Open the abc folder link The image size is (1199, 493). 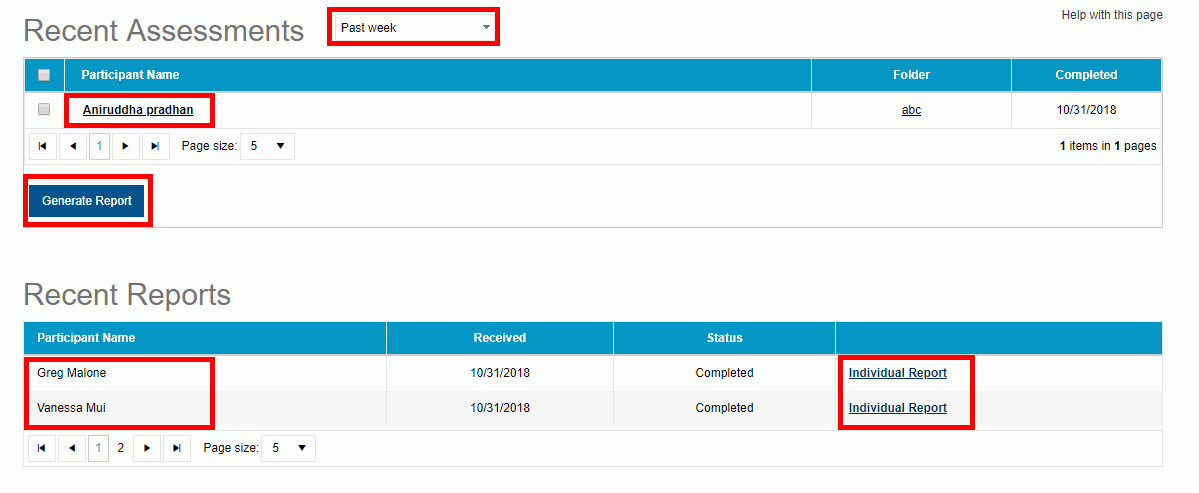(x=911, y=110)
